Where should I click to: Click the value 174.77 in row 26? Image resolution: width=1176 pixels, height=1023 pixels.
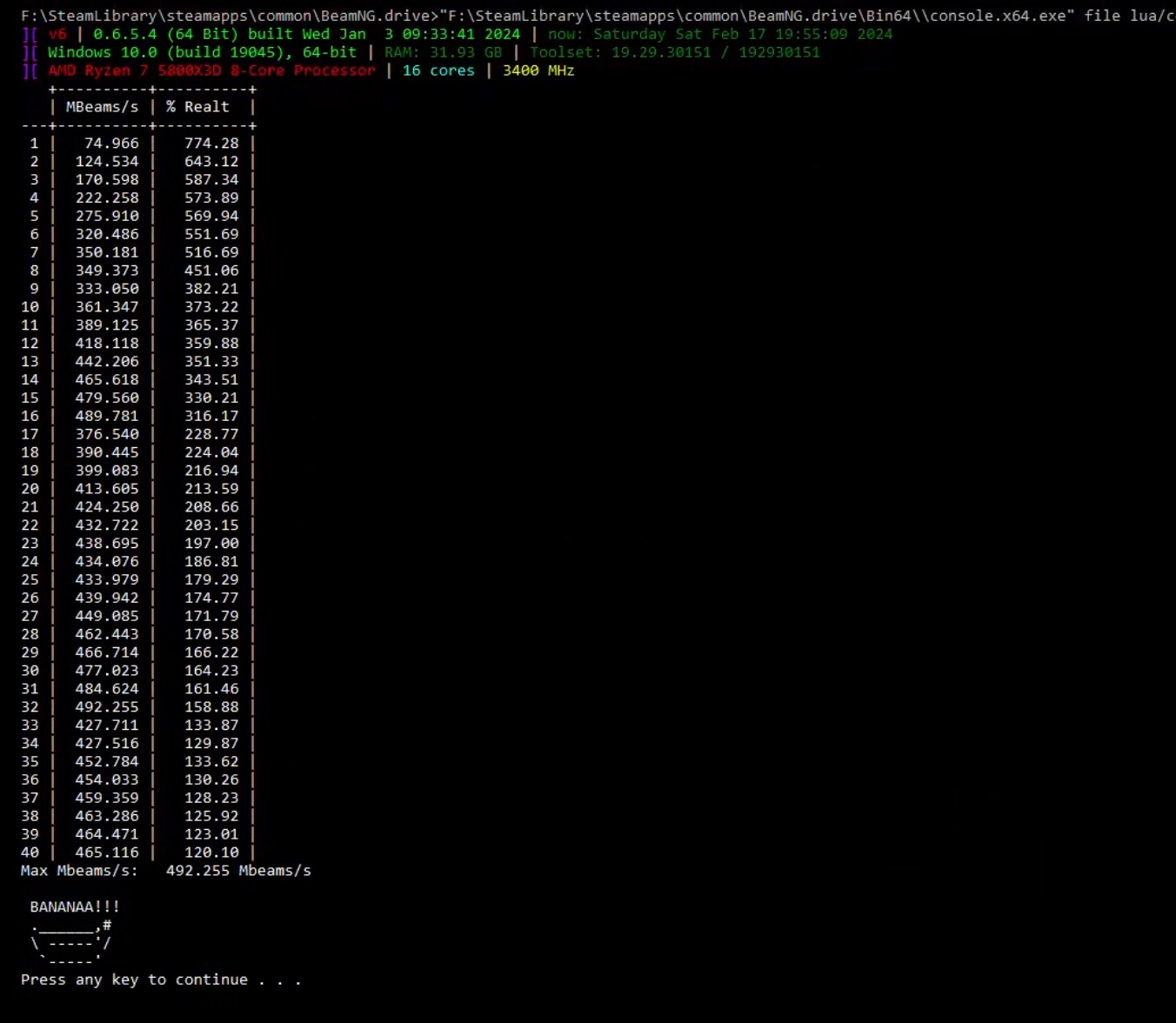tap(211, 599)
